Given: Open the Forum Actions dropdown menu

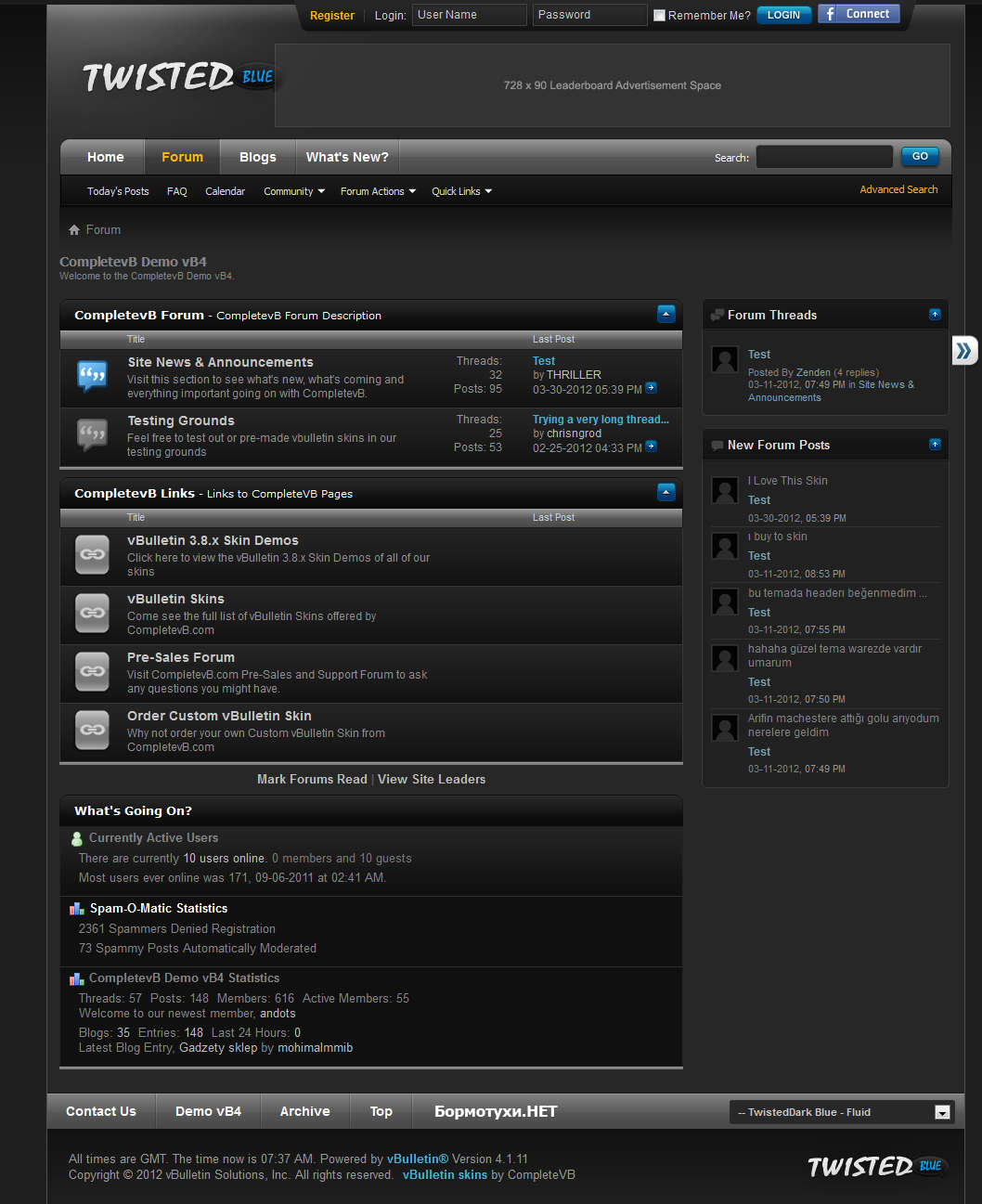Looking at the screenshot, I should (x=378, y=191).
